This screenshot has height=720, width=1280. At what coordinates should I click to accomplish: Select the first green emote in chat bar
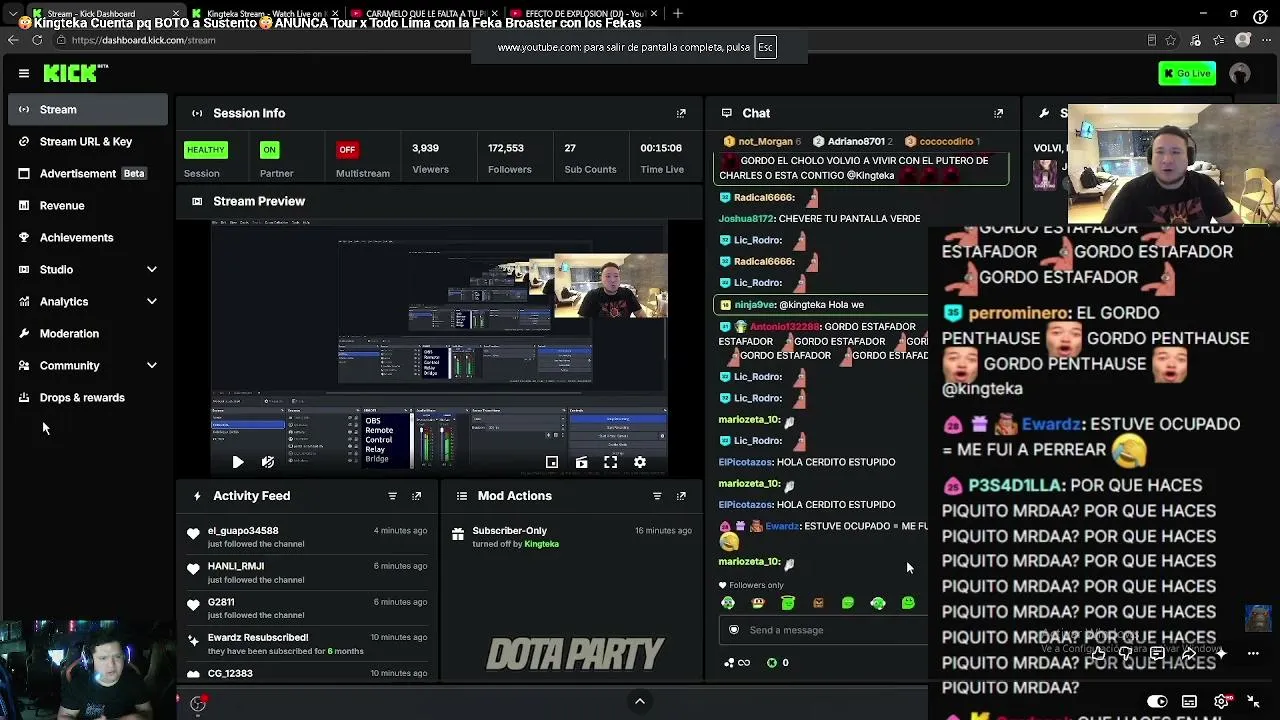[728, 603]
